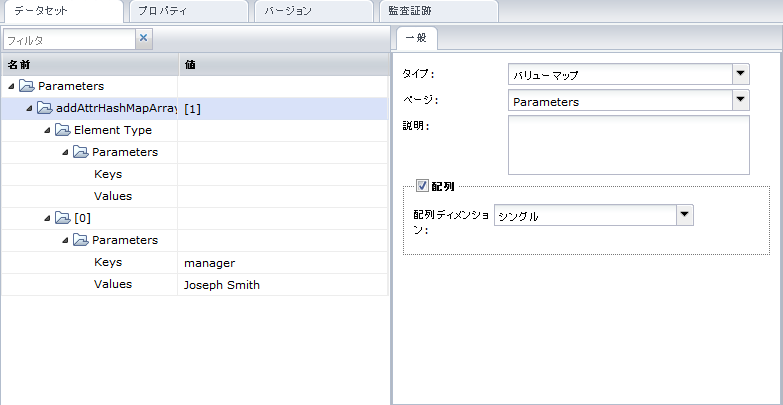Open the タイプ dropdown

coord(740,74)
